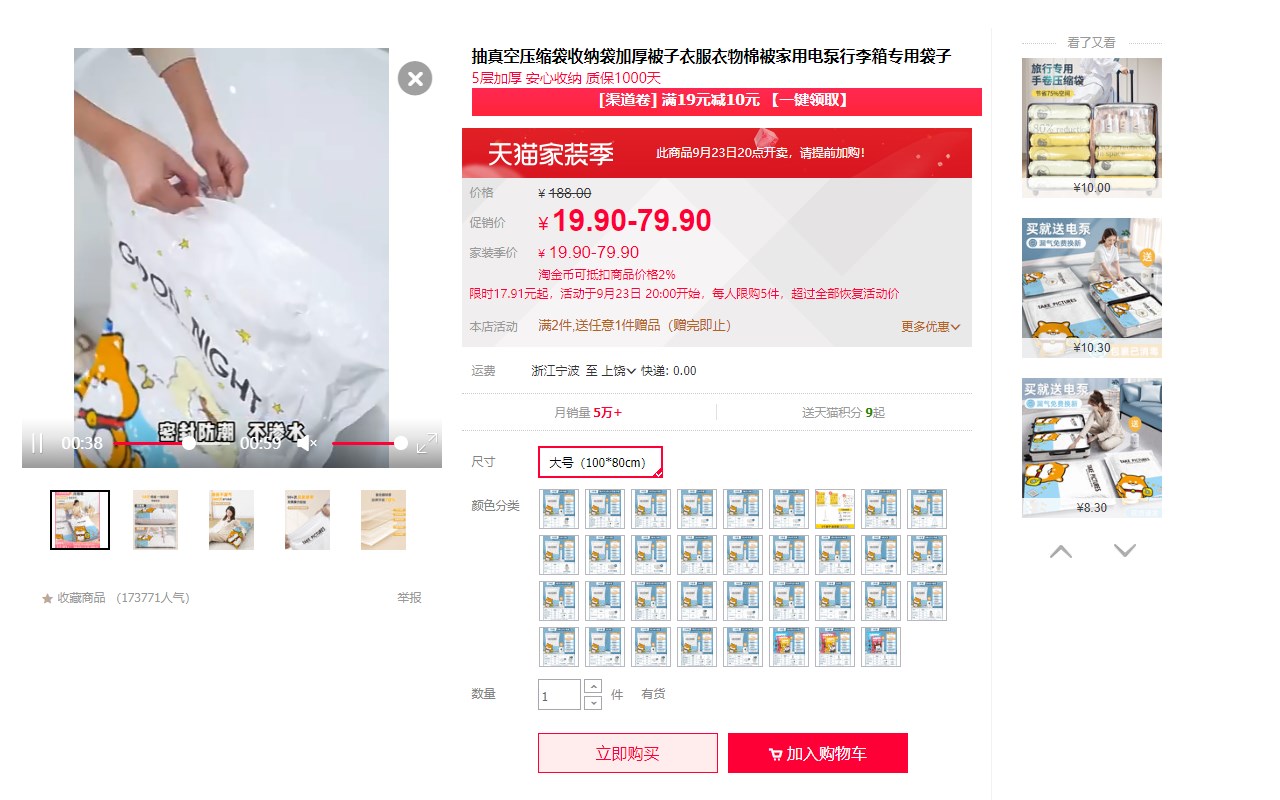This screenshot has height=800, width=1280.
Task: Increase quantity with the up stepper arrow
Action: 593,687
